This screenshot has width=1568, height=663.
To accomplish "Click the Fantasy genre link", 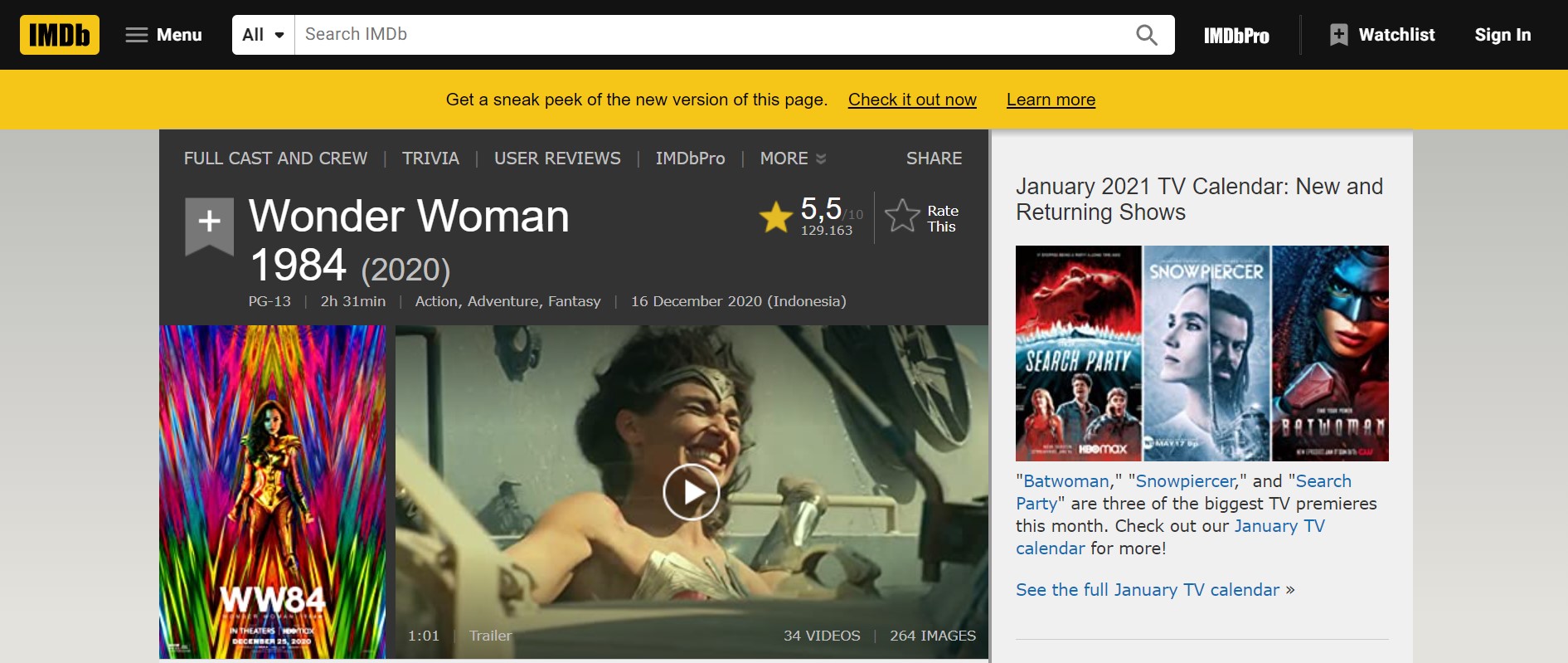I will pos(574,301).
